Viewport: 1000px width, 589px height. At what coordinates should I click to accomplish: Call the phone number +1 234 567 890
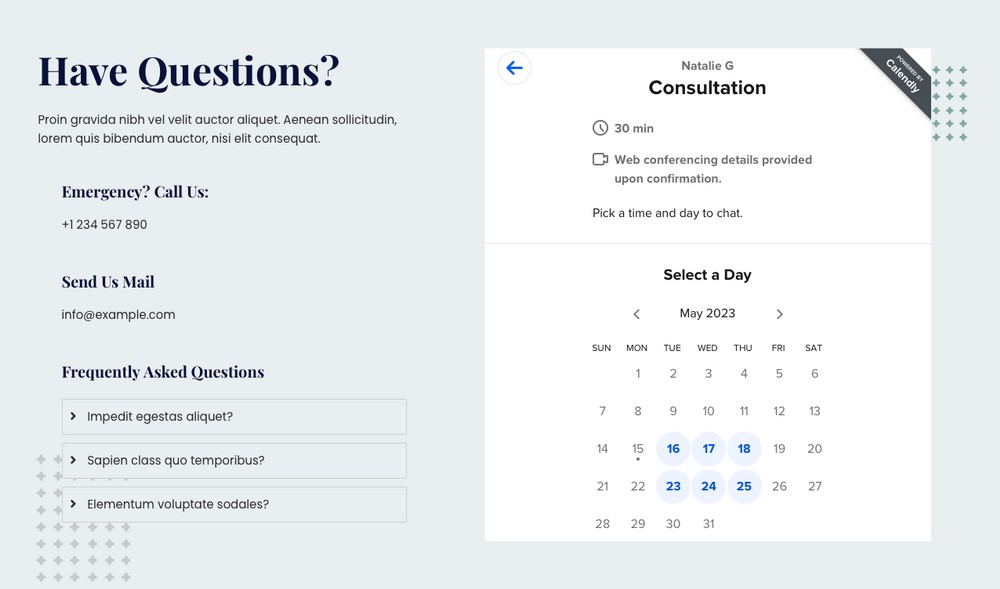[x=104, y=225]
